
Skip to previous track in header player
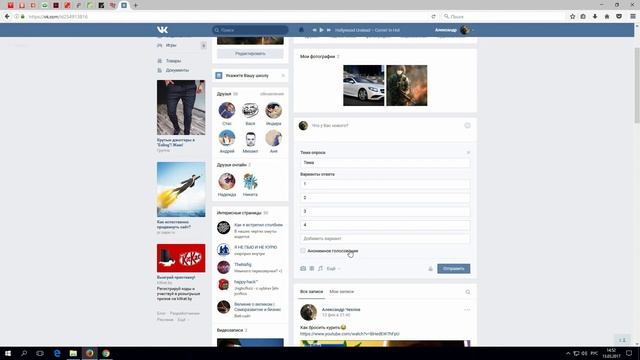(x=314, y=30)
